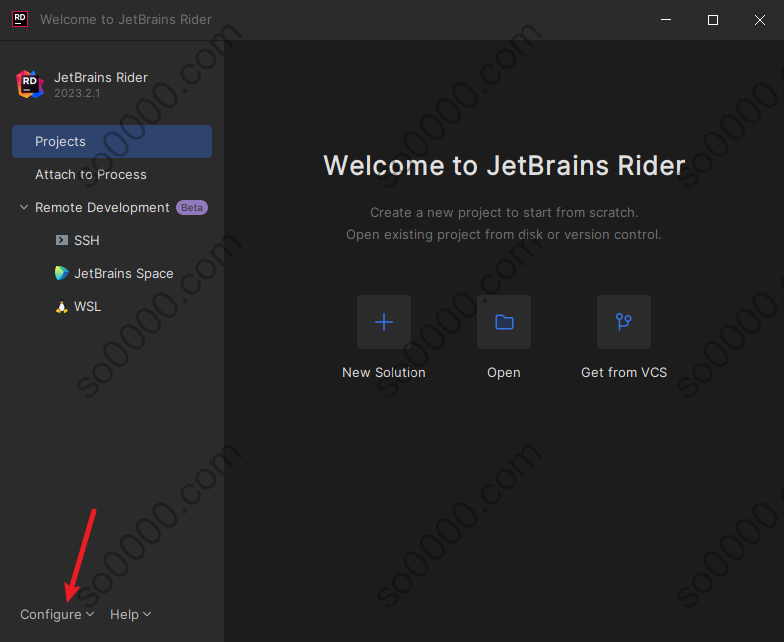Click the Open folder icon
Image resolution: width=784 pixels, height=642 pixels.
[504, 322]
